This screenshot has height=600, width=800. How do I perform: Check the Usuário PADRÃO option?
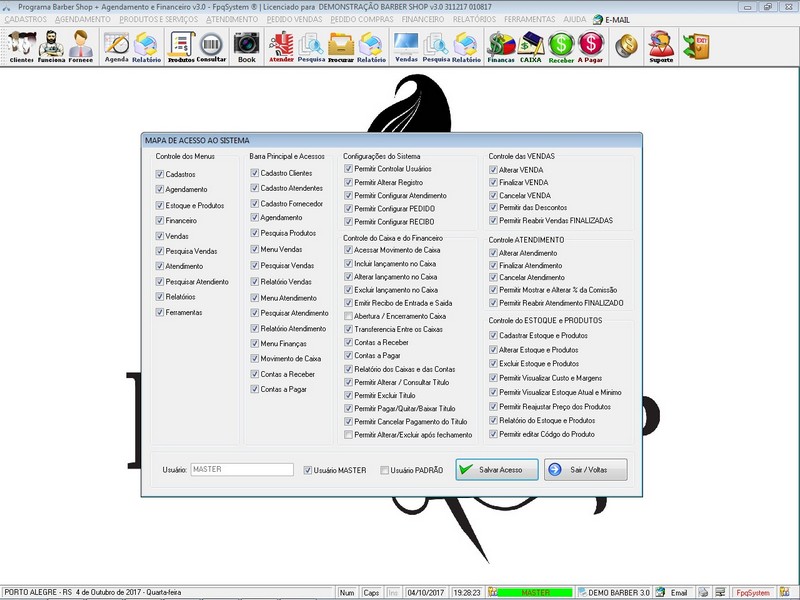(385, 470)
